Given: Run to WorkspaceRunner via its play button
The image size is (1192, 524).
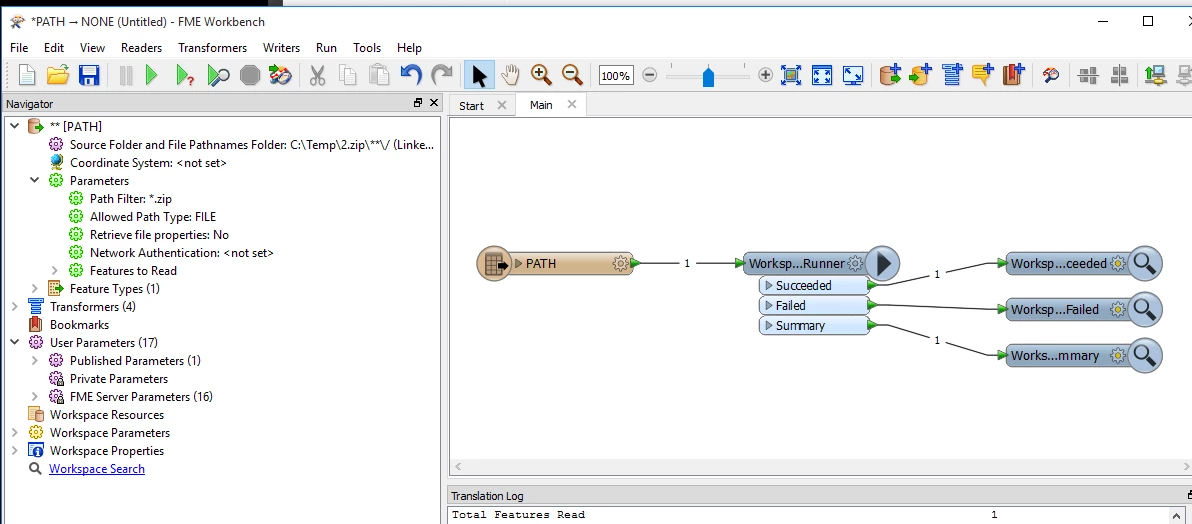Looking at the screenshot, I should (x=883, y=263).
